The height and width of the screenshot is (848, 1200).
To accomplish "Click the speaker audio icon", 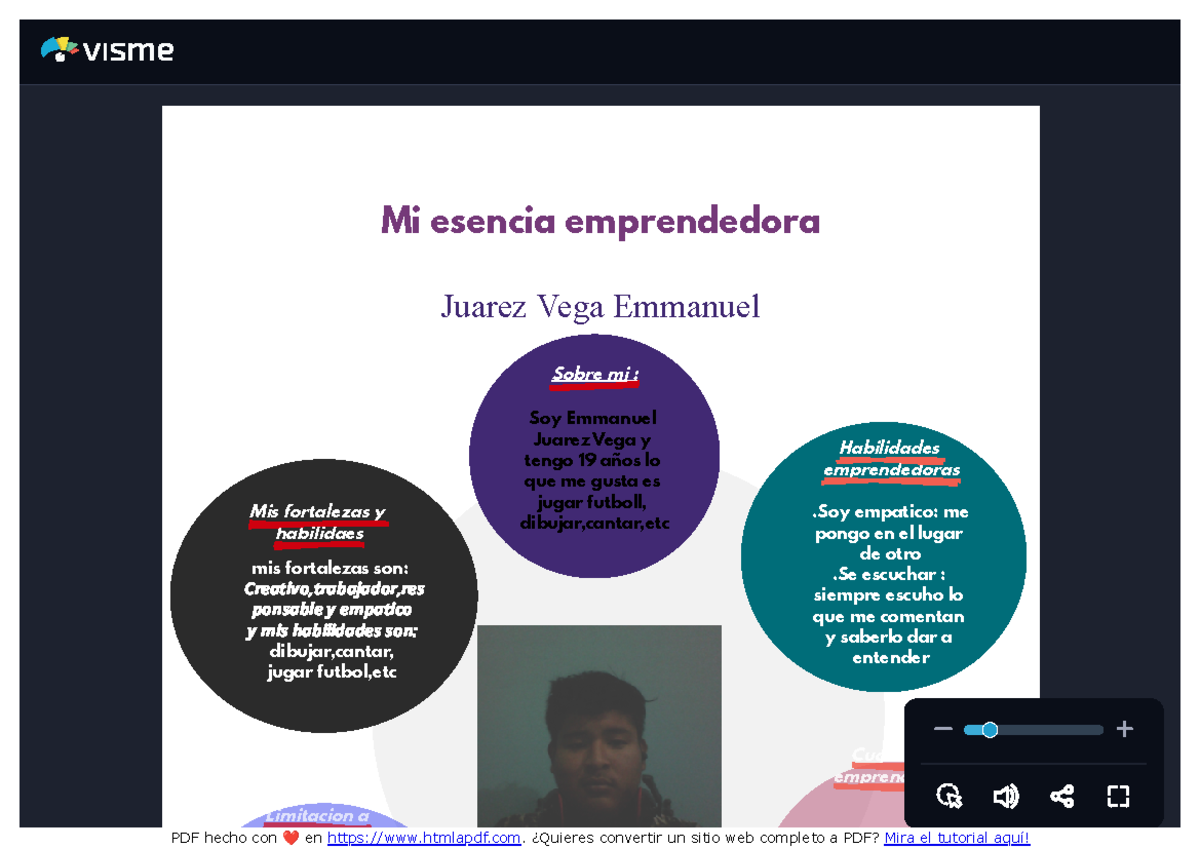I will [x=1006, y=797].
